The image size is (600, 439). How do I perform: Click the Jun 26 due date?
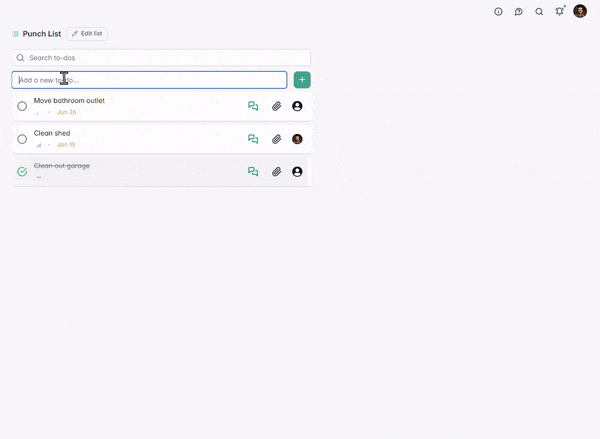[x=67, y=112]
